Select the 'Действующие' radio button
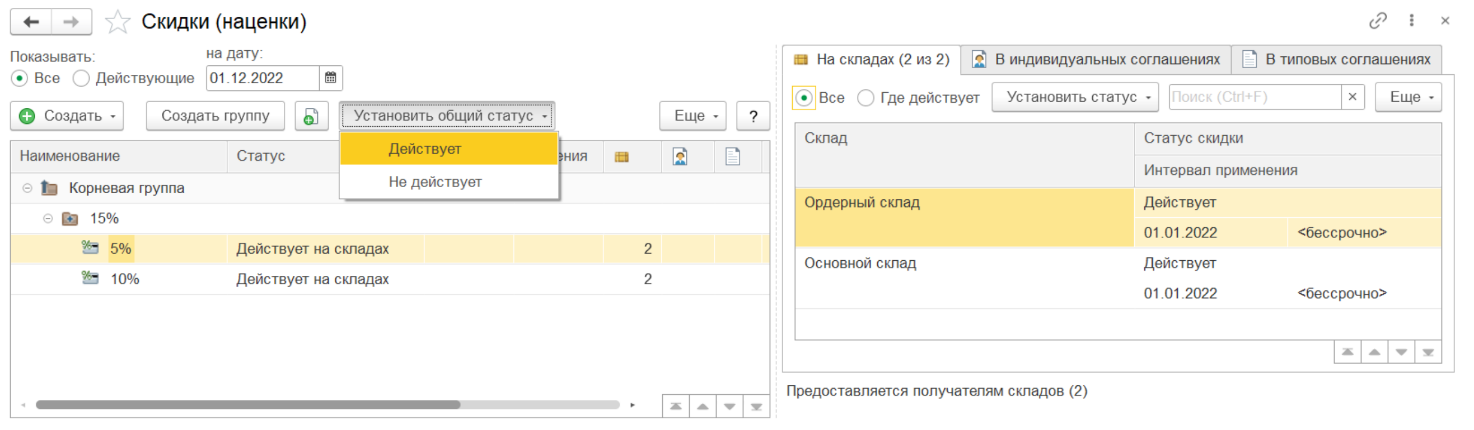The image size is (1474, 430). click(x=82, y=77)
